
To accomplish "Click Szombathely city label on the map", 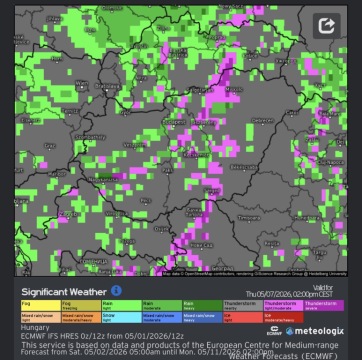I will pyautogui.click(x=90, y=137).
